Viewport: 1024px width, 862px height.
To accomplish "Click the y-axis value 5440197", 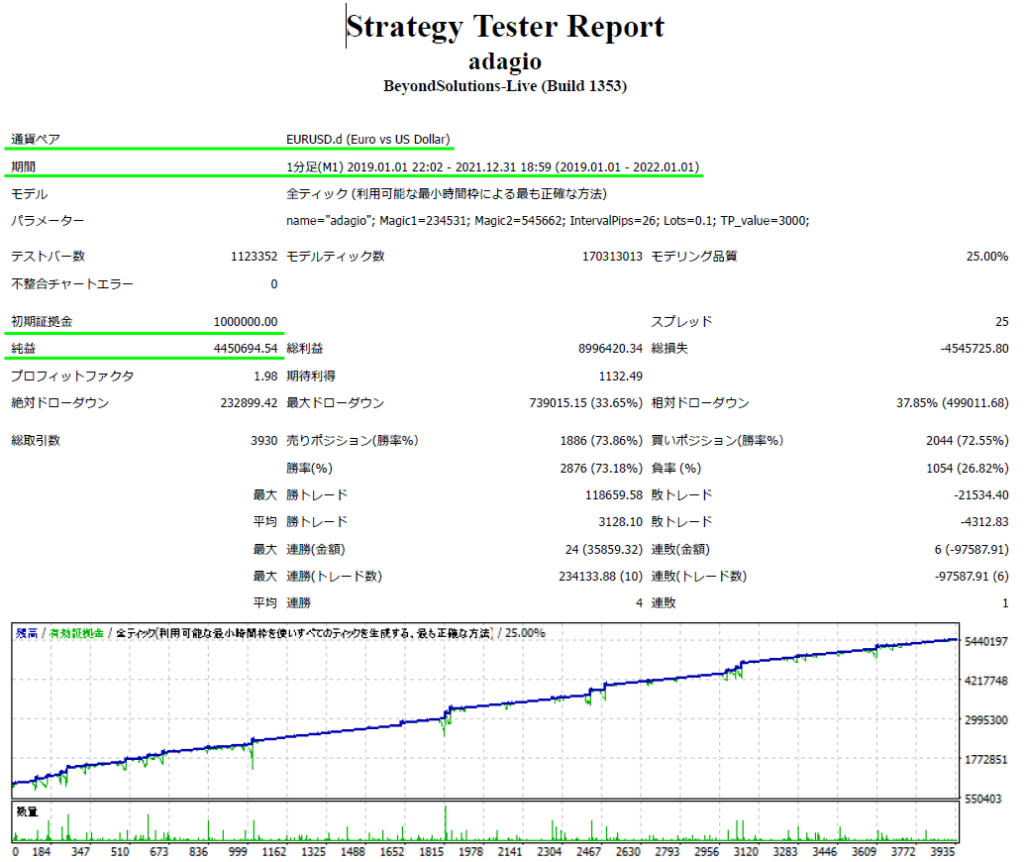I will tap(986, 642).
